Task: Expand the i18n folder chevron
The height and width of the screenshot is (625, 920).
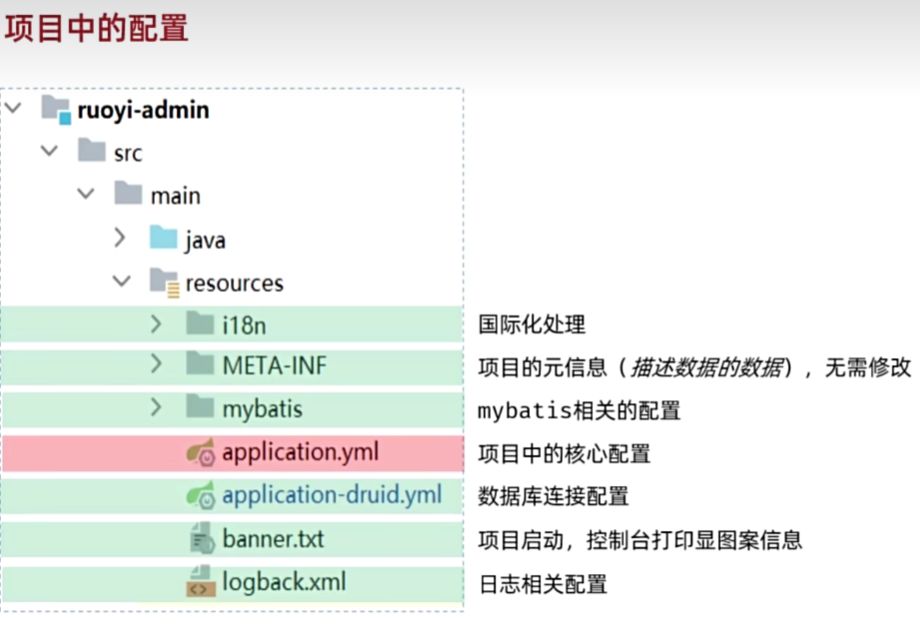Action: 156,323
